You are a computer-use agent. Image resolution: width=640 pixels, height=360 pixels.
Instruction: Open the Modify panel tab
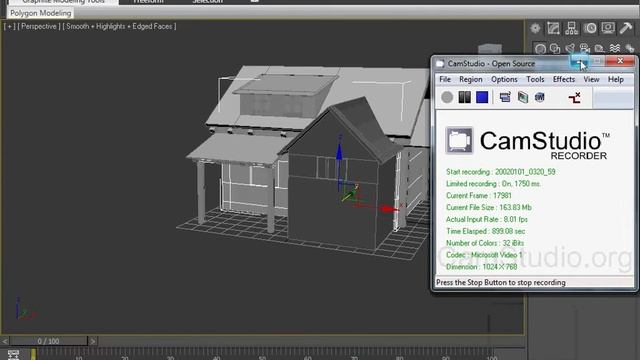click(x=553, y=28)
